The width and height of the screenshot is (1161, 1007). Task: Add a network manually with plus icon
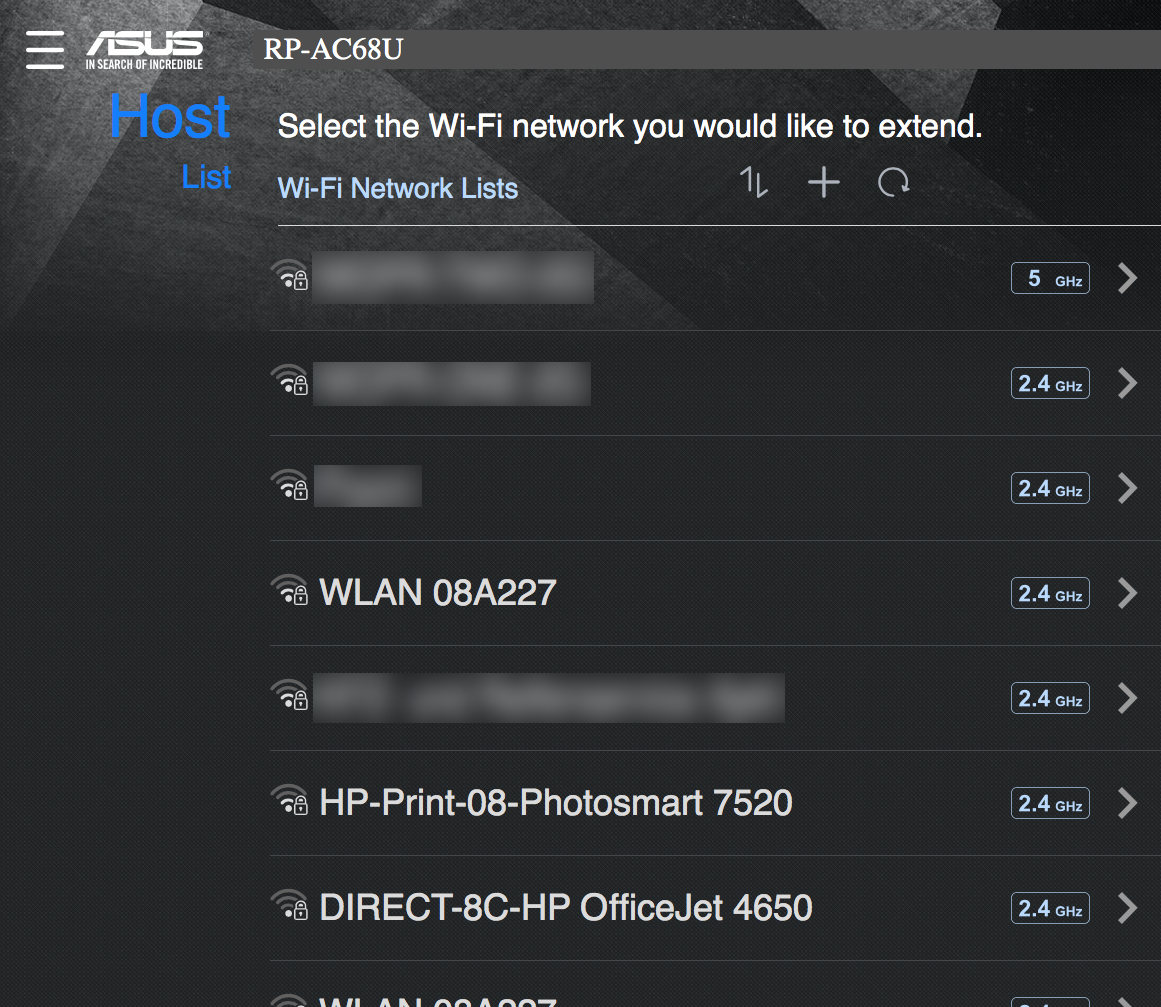pyautogui.click(x=823, y=182)
